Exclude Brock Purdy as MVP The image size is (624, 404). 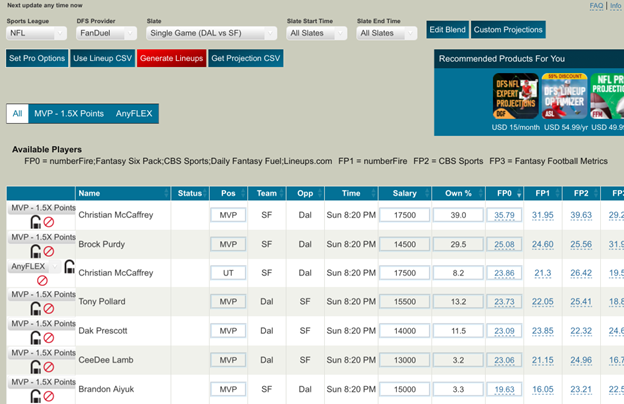click(49, 251)
